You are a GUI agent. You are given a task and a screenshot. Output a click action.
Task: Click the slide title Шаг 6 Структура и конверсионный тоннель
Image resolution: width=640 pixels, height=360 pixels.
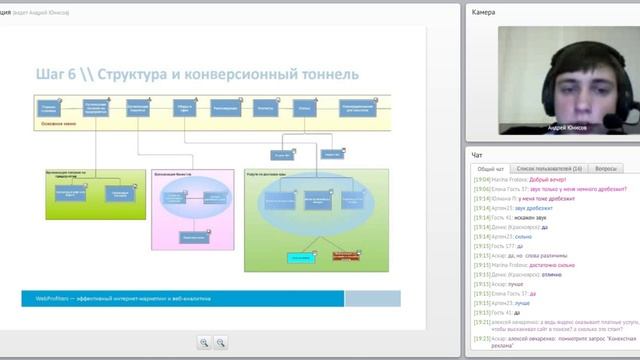197,74
